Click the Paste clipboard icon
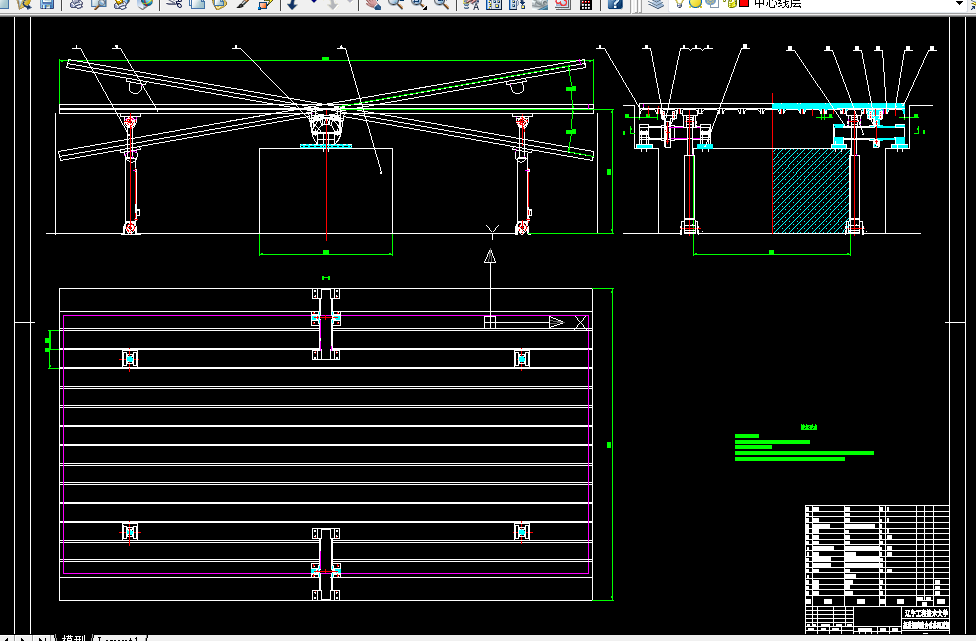976x641 pixels. (219, 4)
